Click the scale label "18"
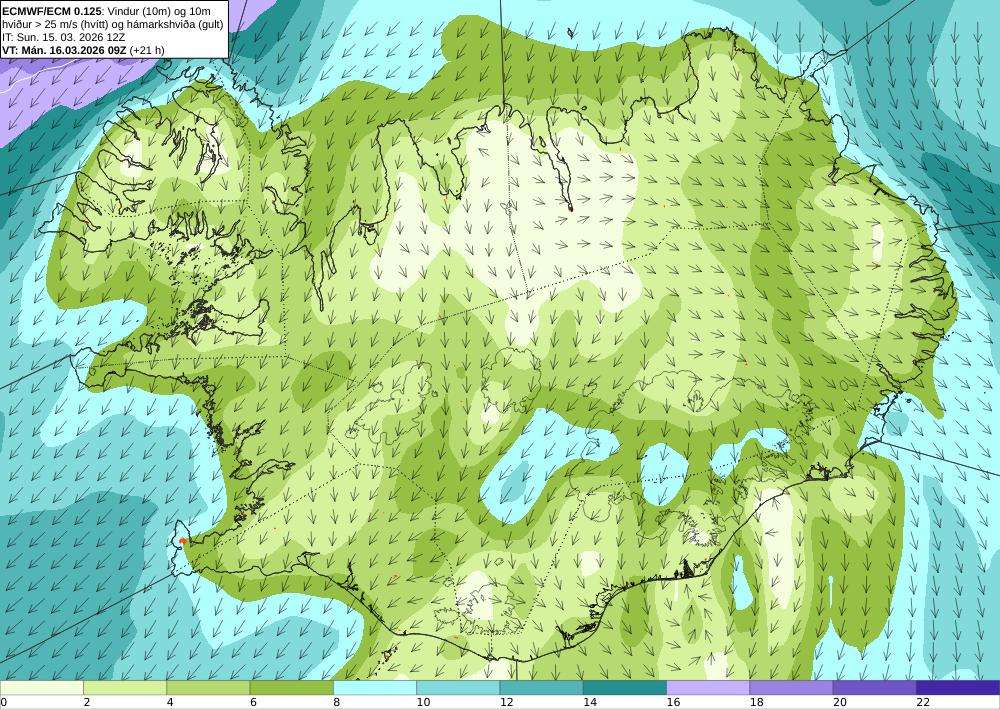Viewport: 1000px width, 709px height. 756,703
